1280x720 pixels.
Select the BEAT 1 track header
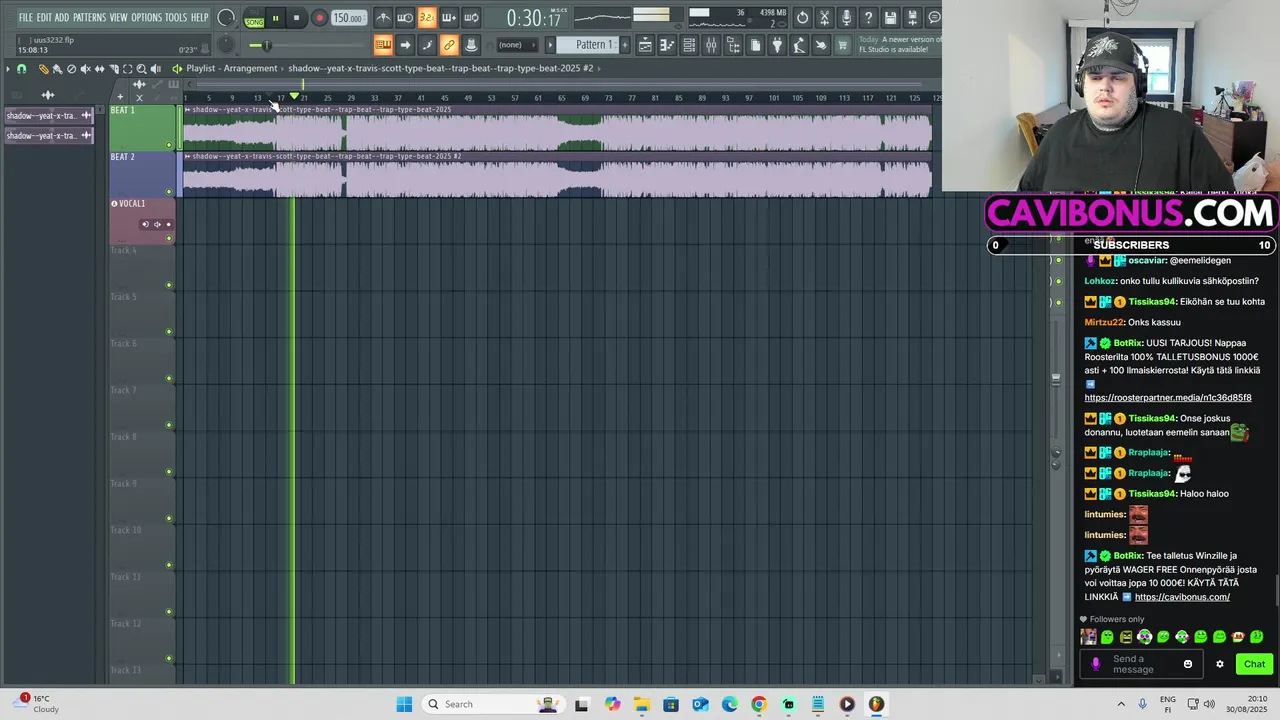[x=142, y=128]
